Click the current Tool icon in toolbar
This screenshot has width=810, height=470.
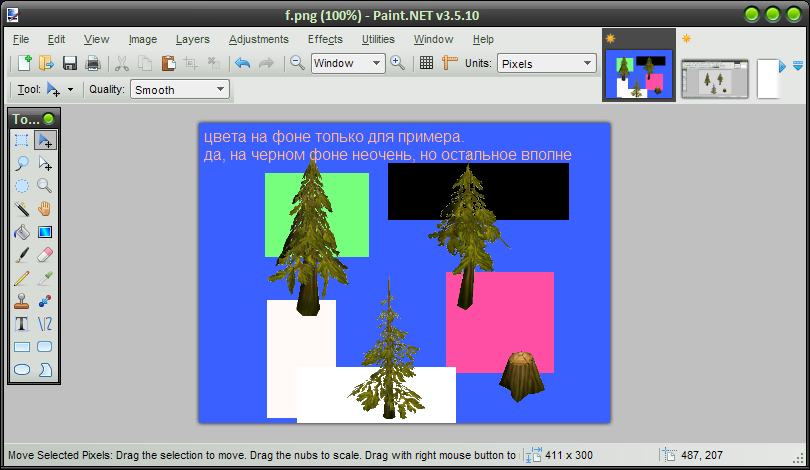[x=53, y=90]
